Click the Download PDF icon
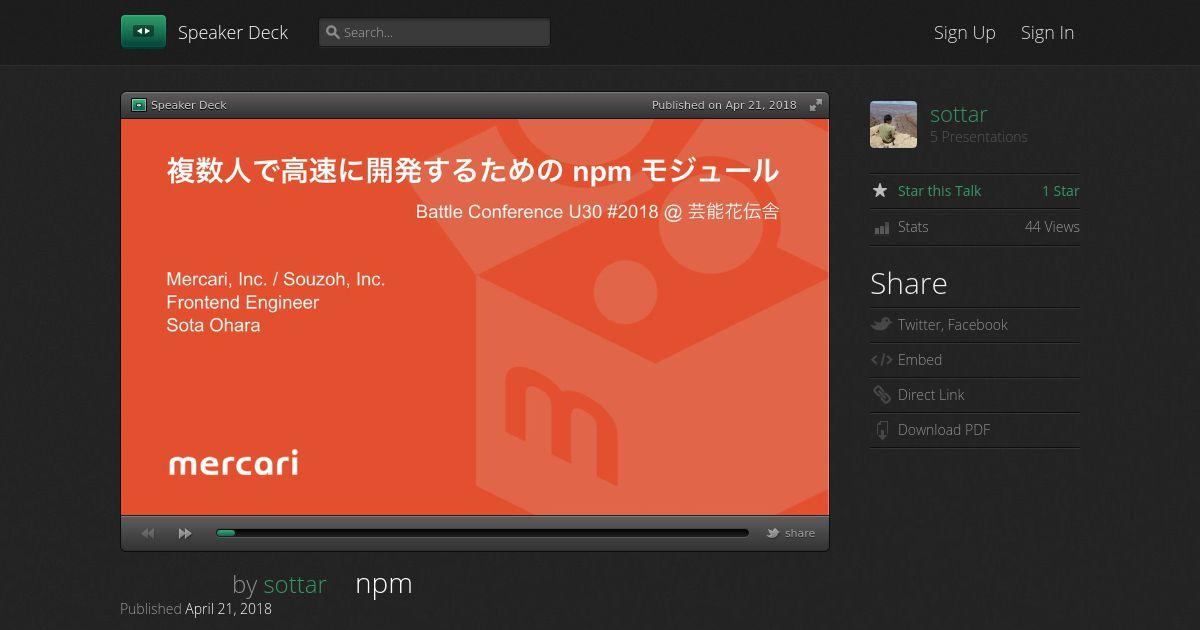 [x=882, y=430]
